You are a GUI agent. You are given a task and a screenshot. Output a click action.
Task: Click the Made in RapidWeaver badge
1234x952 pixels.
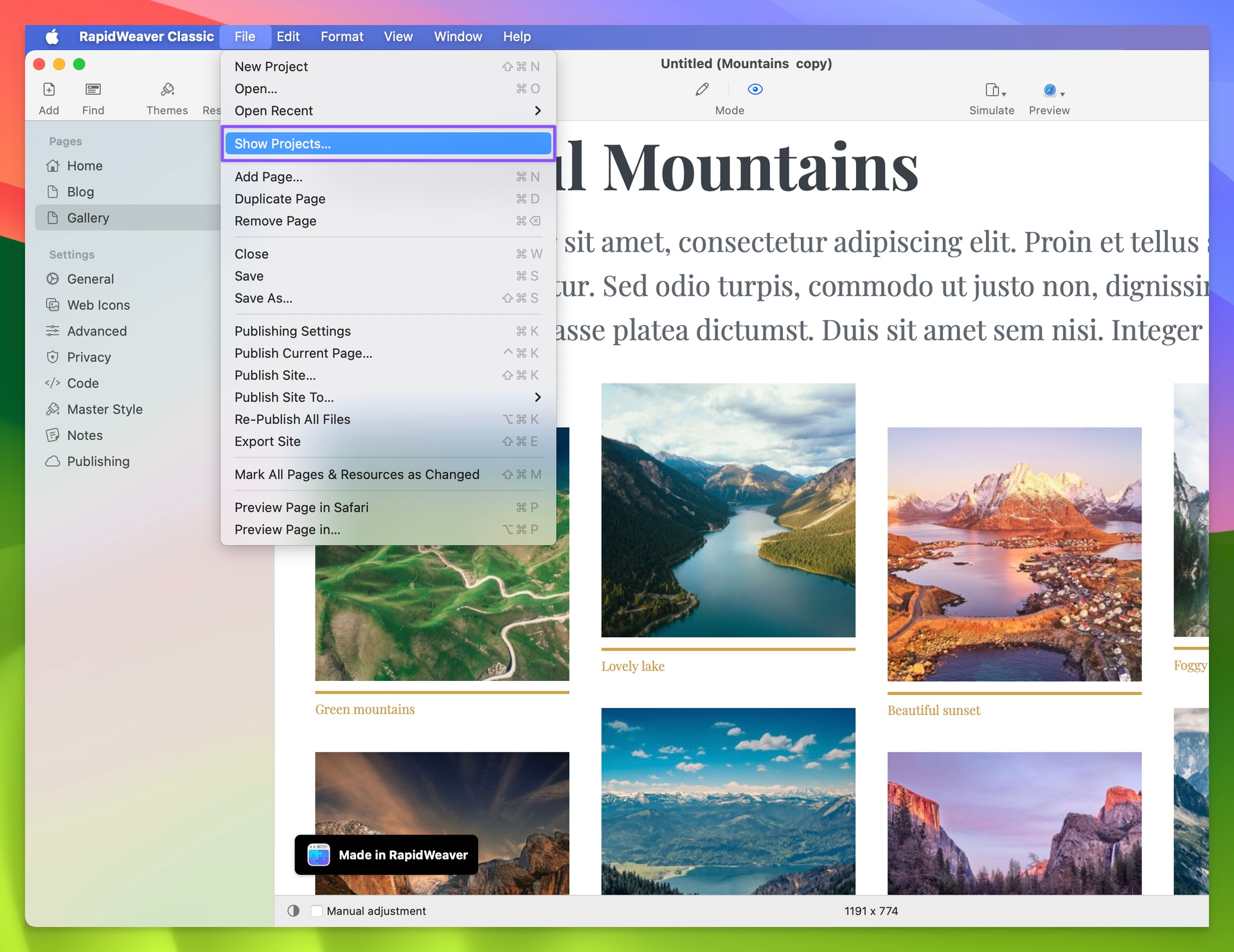[x=386, y=855]
